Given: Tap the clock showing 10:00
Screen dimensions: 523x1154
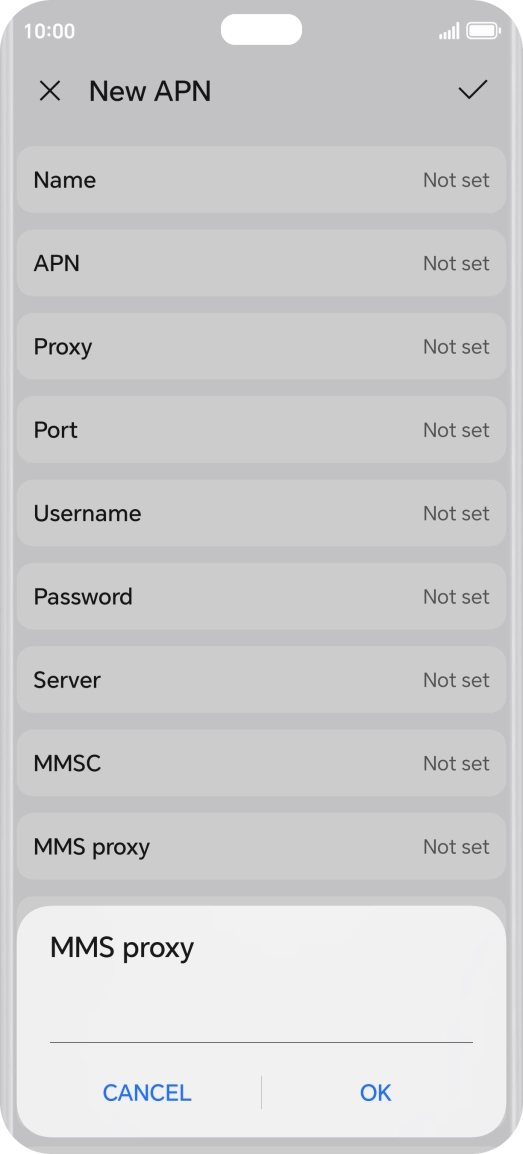Looking at the screenshot, I should [x=49, y=31].
